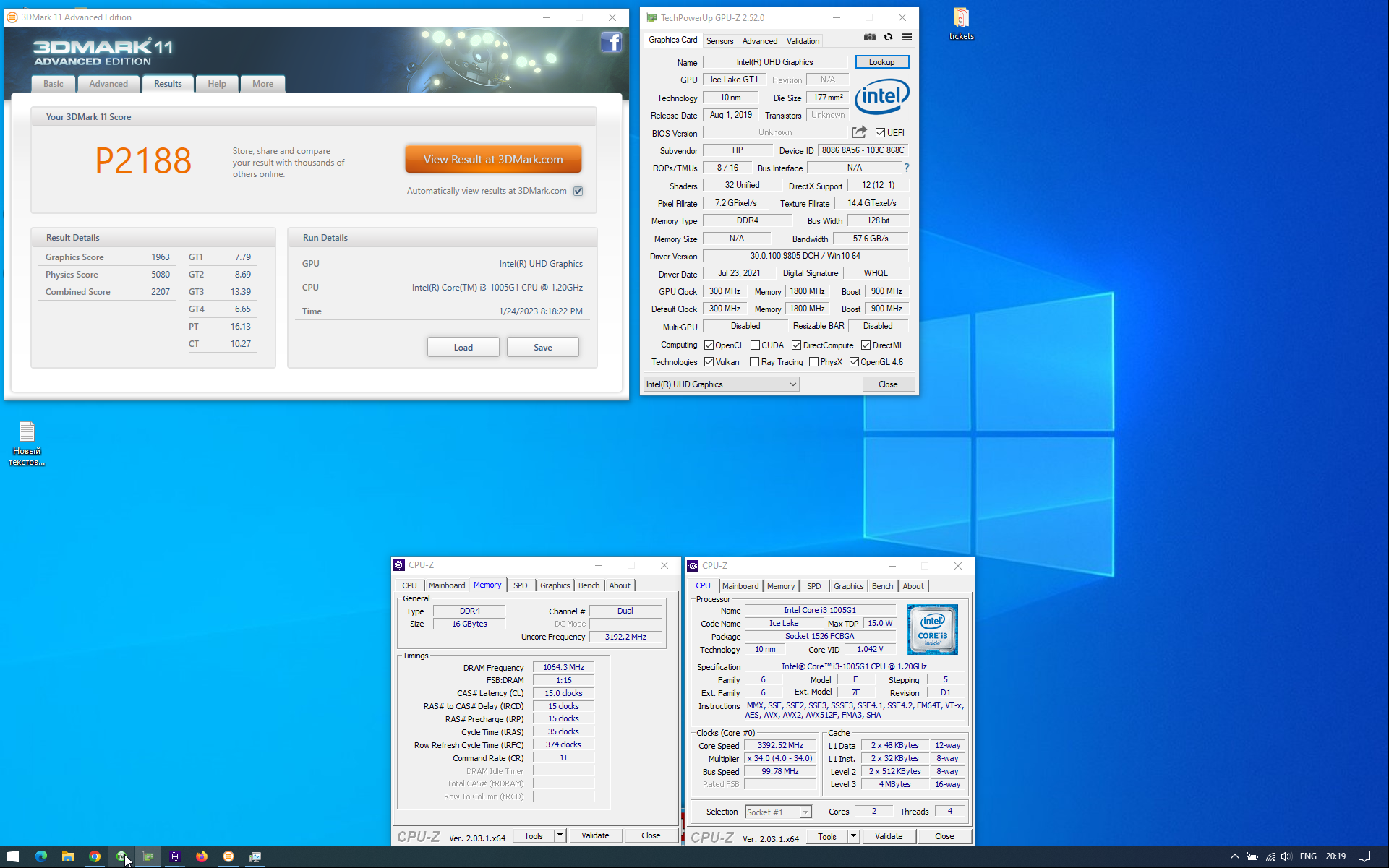This screenshot has height=868, width=1389.
Task: Open the Intel(R) UHD Graphics GPU selector dropdown
Action: pos(722,384)
